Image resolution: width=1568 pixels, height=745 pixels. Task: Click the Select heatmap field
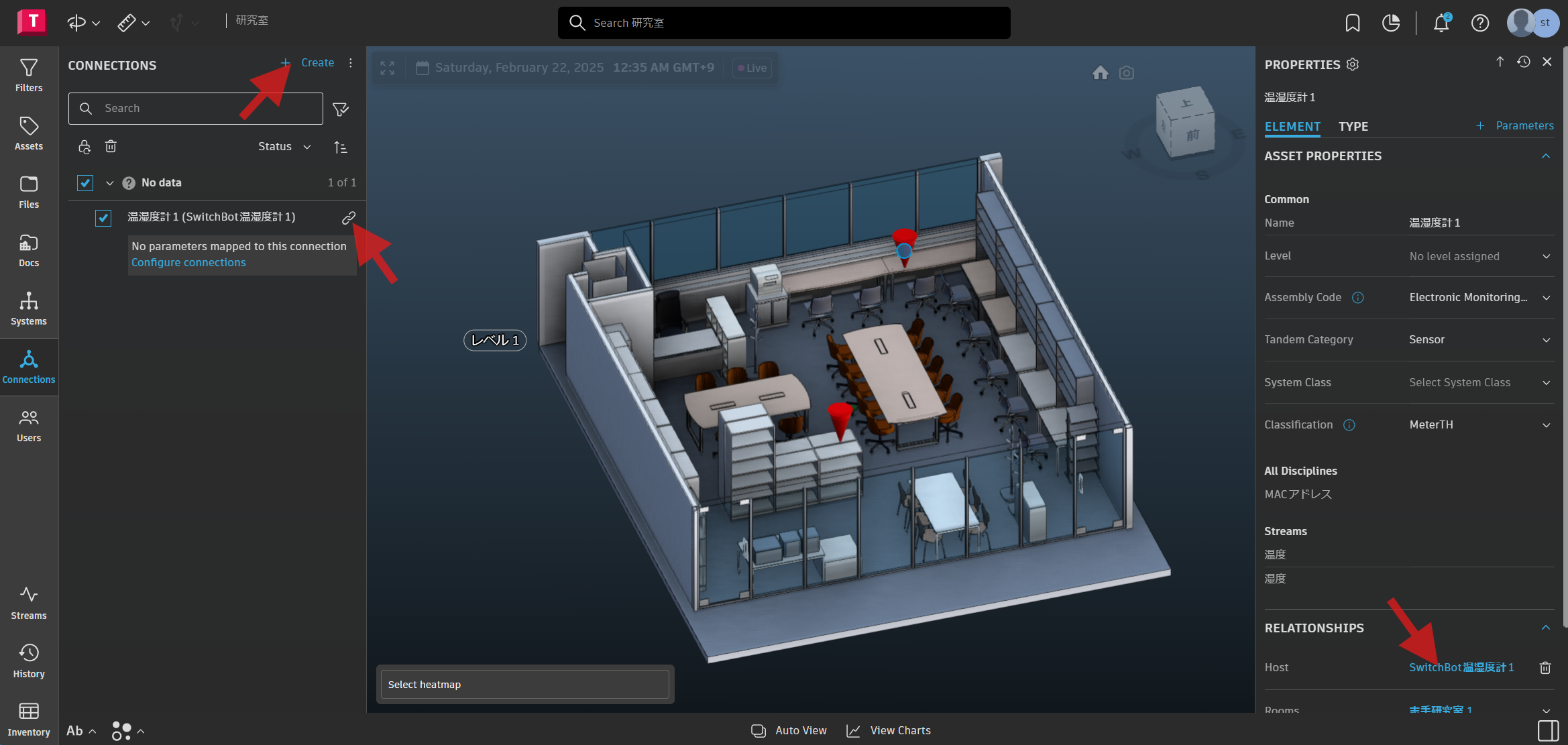point(525,685)
